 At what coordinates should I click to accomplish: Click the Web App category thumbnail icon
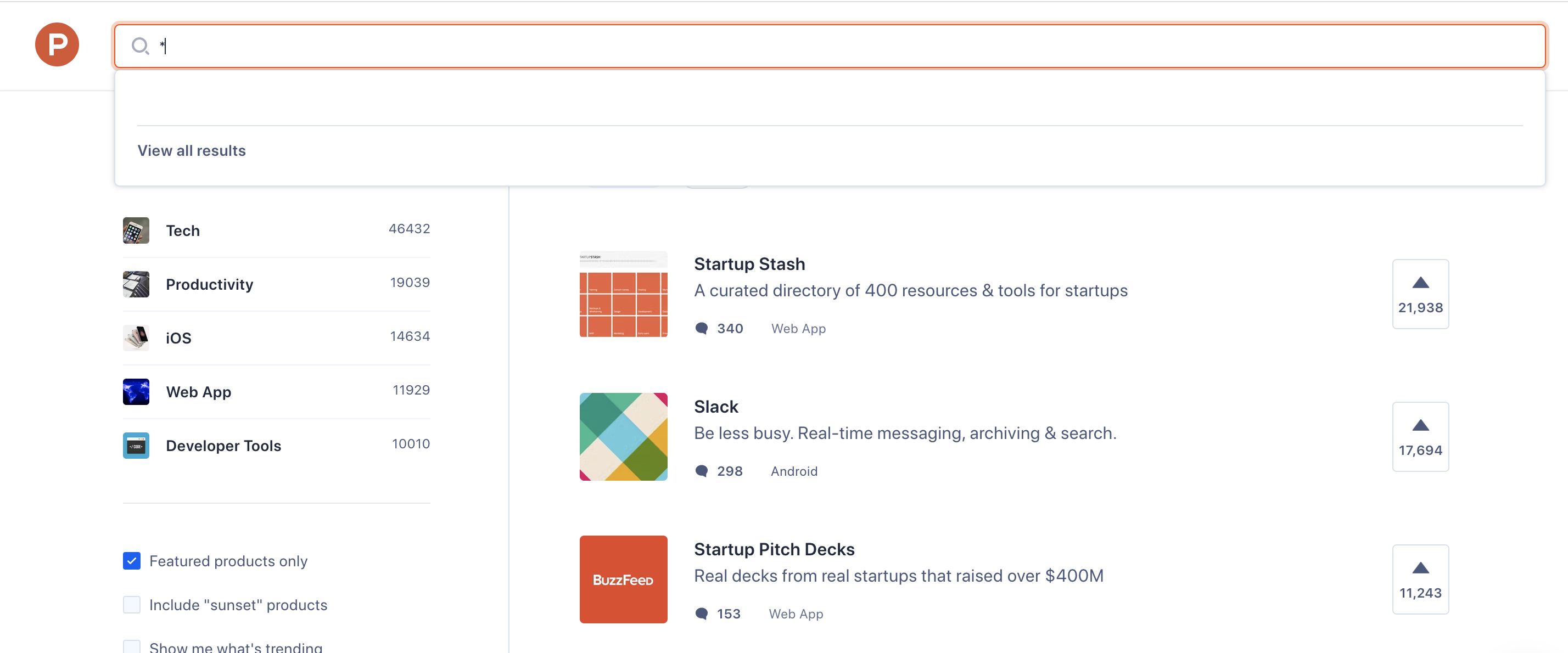(x=136, y=391)
